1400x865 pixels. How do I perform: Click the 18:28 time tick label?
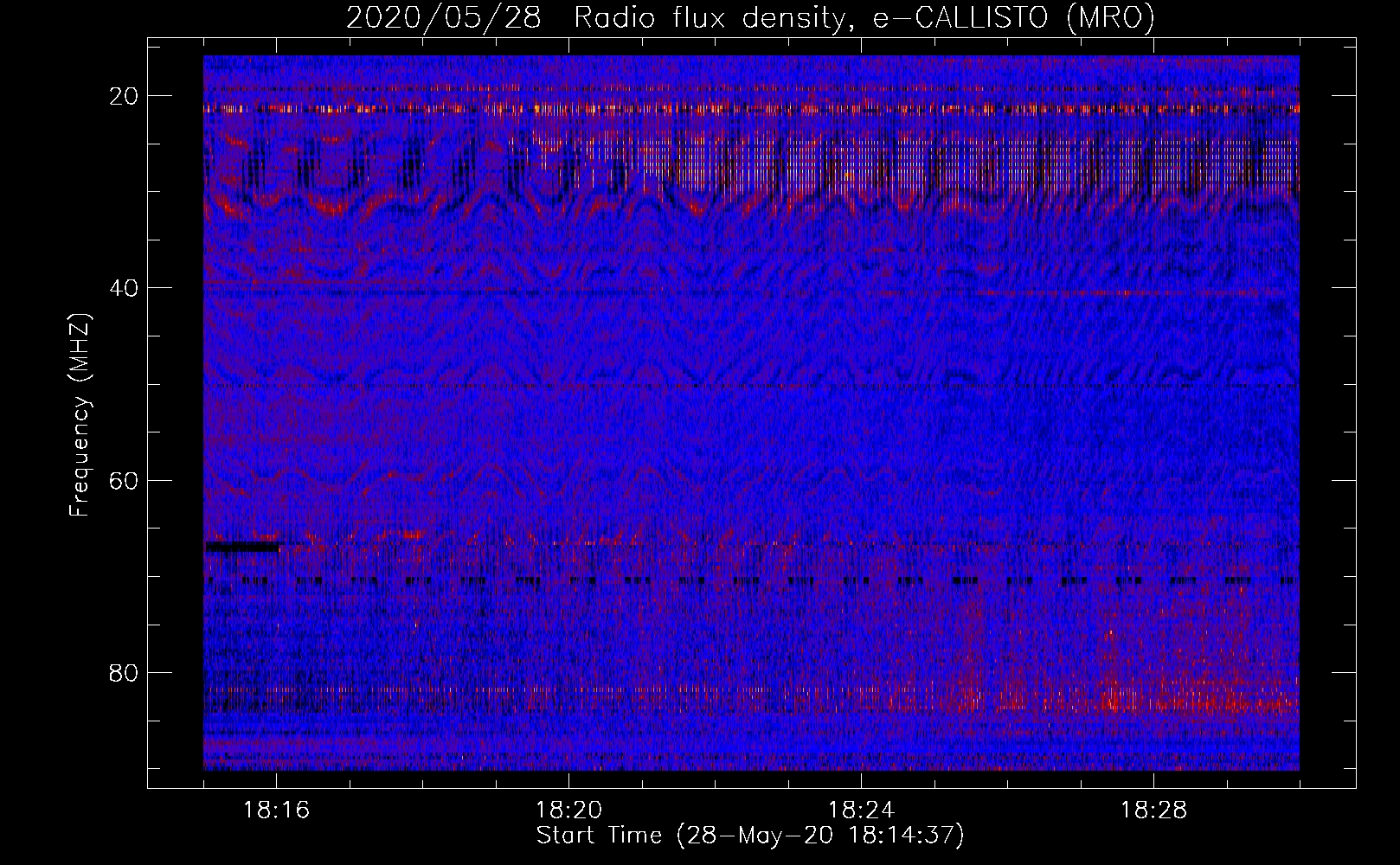(x=1153, y=811)
